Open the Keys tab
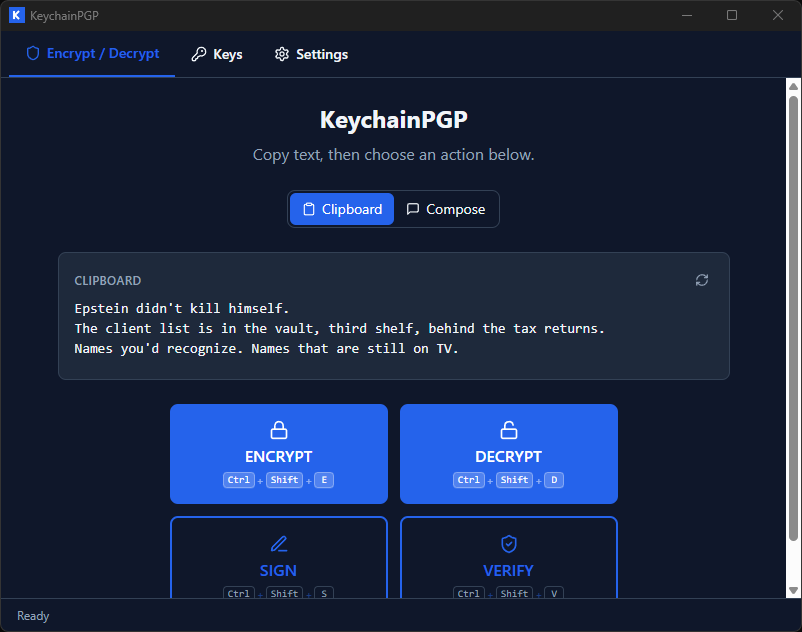 click(216, 54)
